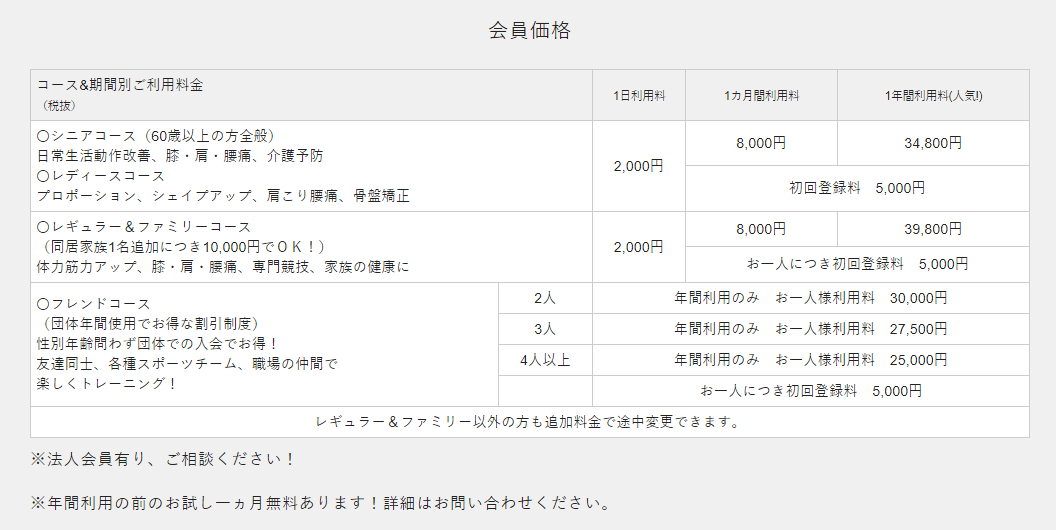Click the 日常生活動作改善 description line

click(180, 156)
